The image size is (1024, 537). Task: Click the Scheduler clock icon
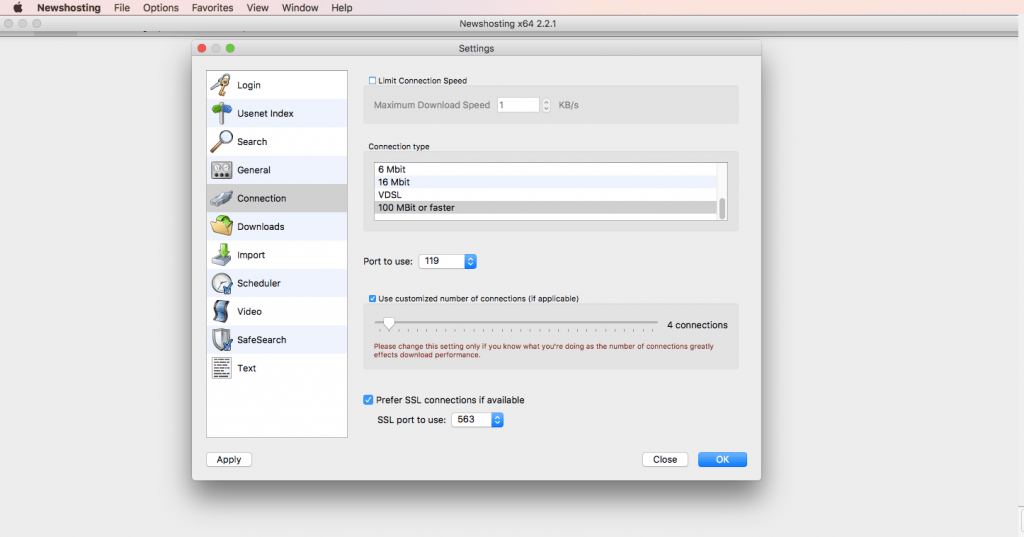pyautogui.click(x=221, y=283)
